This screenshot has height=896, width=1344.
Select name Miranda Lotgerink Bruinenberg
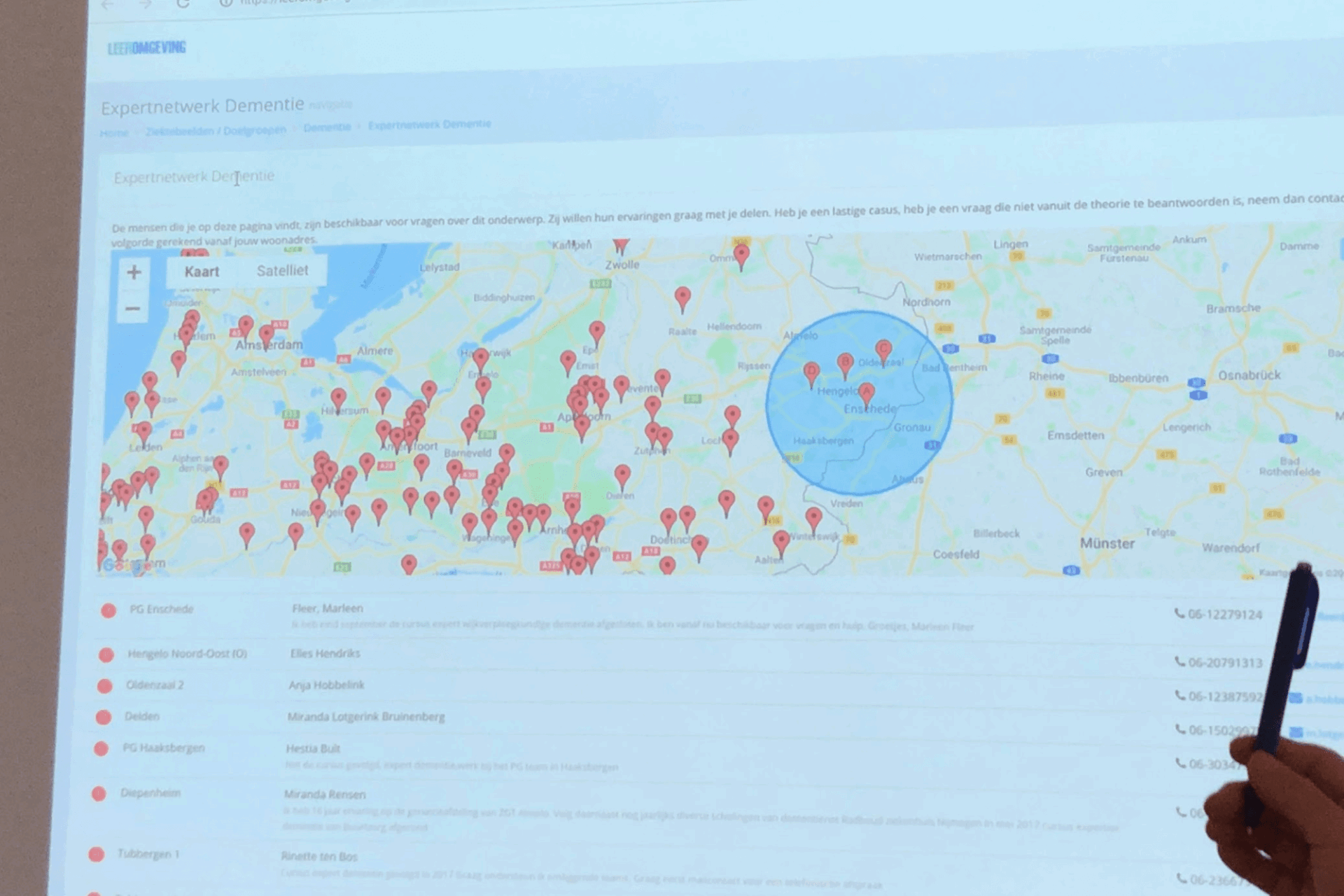pyautogui.click(x=365, y=717)
